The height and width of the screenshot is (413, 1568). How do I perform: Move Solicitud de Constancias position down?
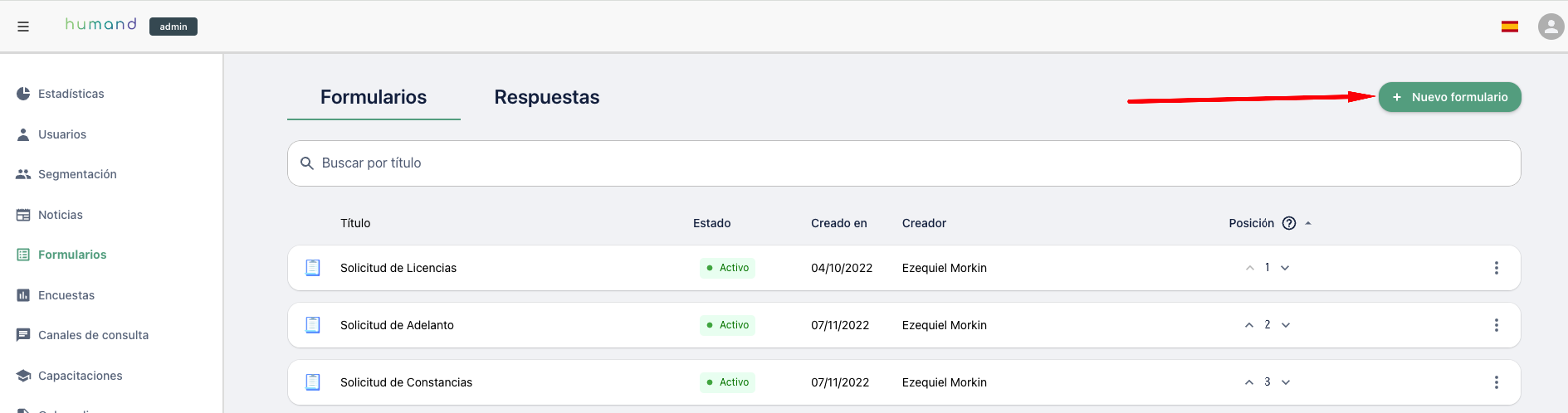point(1286,382)
